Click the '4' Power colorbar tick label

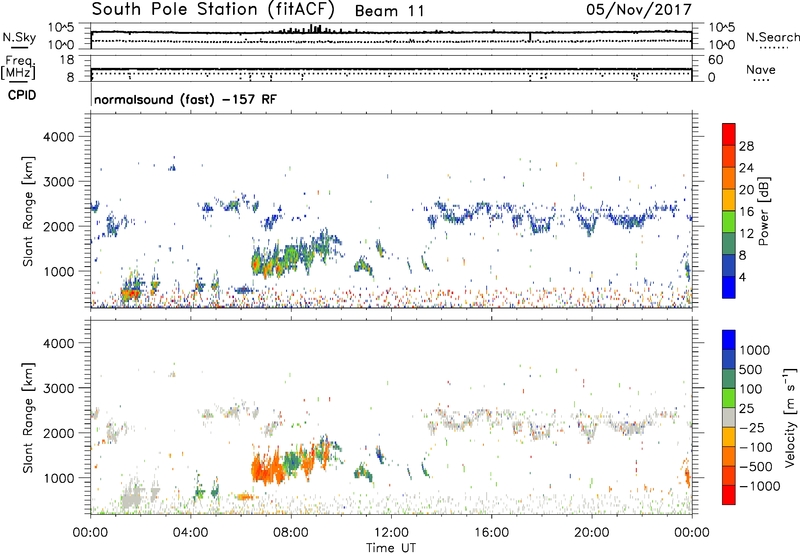[742, 277]
